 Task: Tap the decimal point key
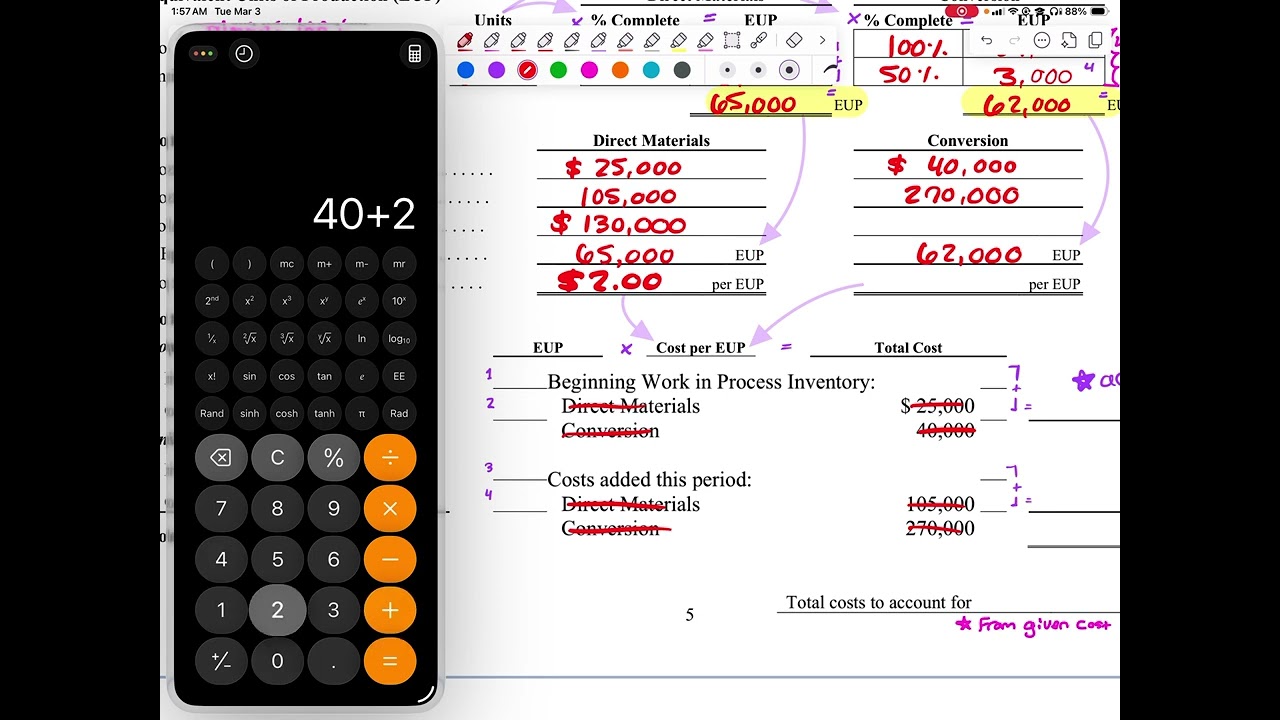[x=334, y=661]
